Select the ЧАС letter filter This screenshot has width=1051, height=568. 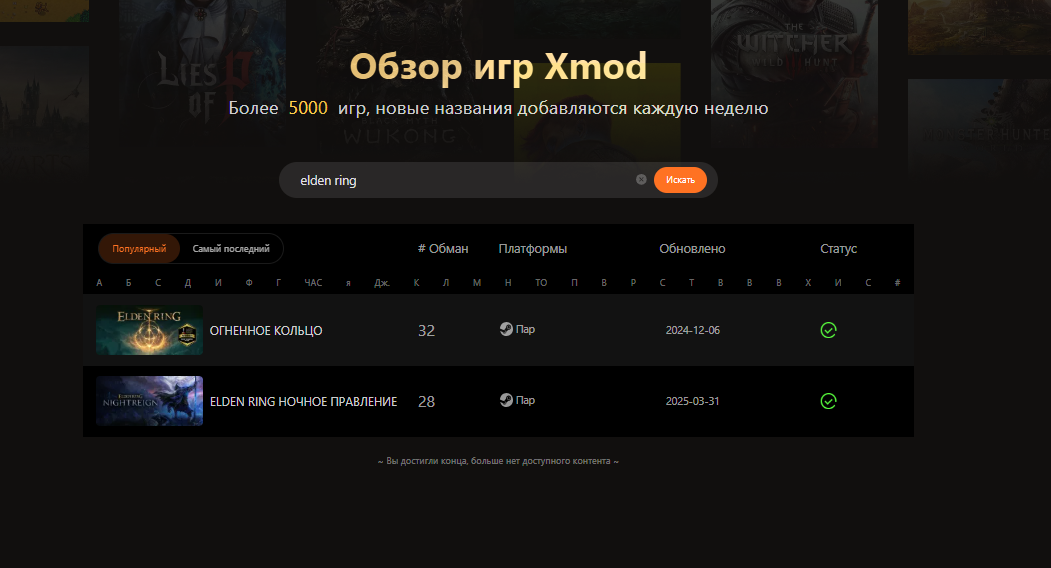[313, 283]
